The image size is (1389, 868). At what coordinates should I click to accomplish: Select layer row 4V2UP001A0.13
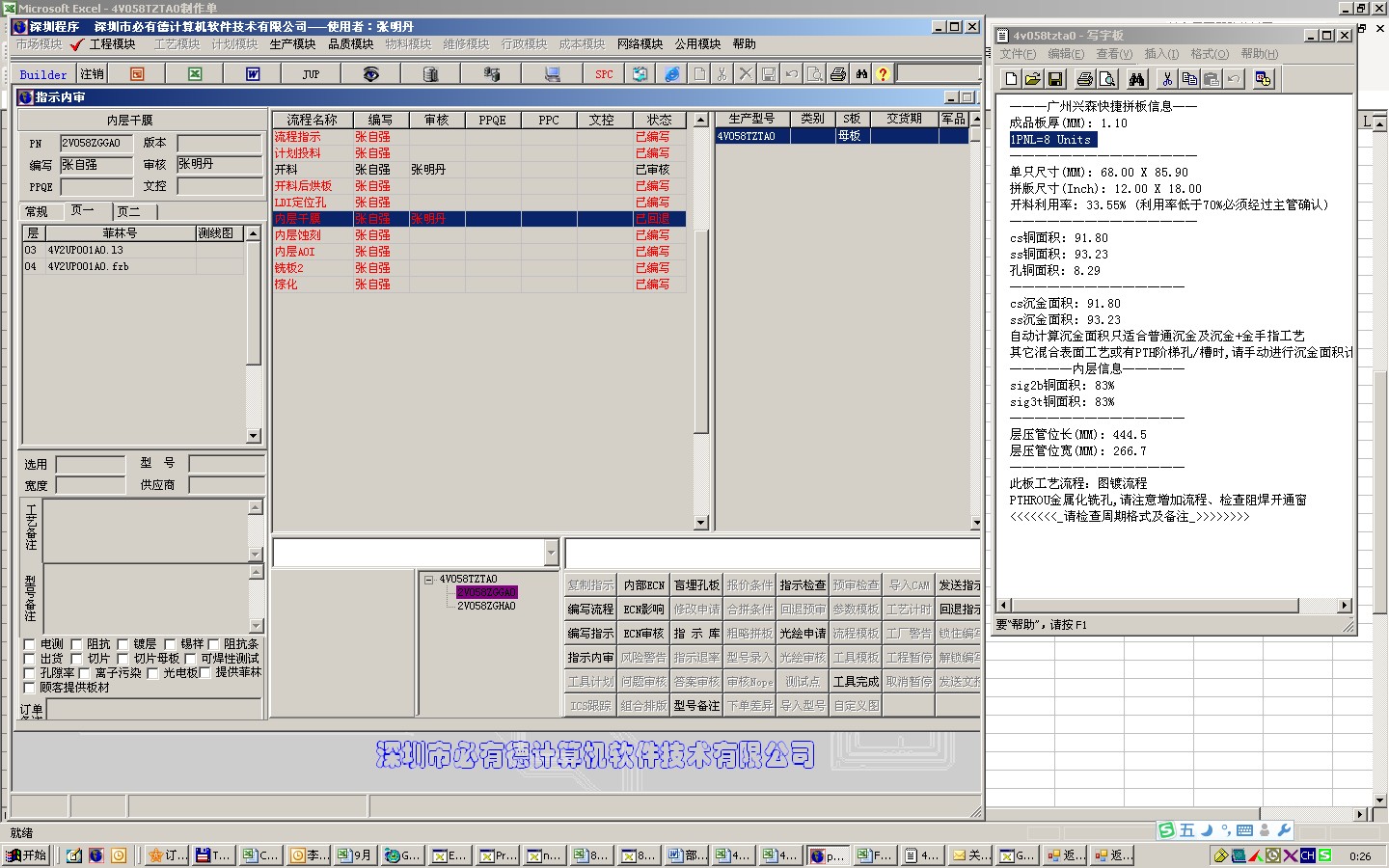click(x=133, y=250)
